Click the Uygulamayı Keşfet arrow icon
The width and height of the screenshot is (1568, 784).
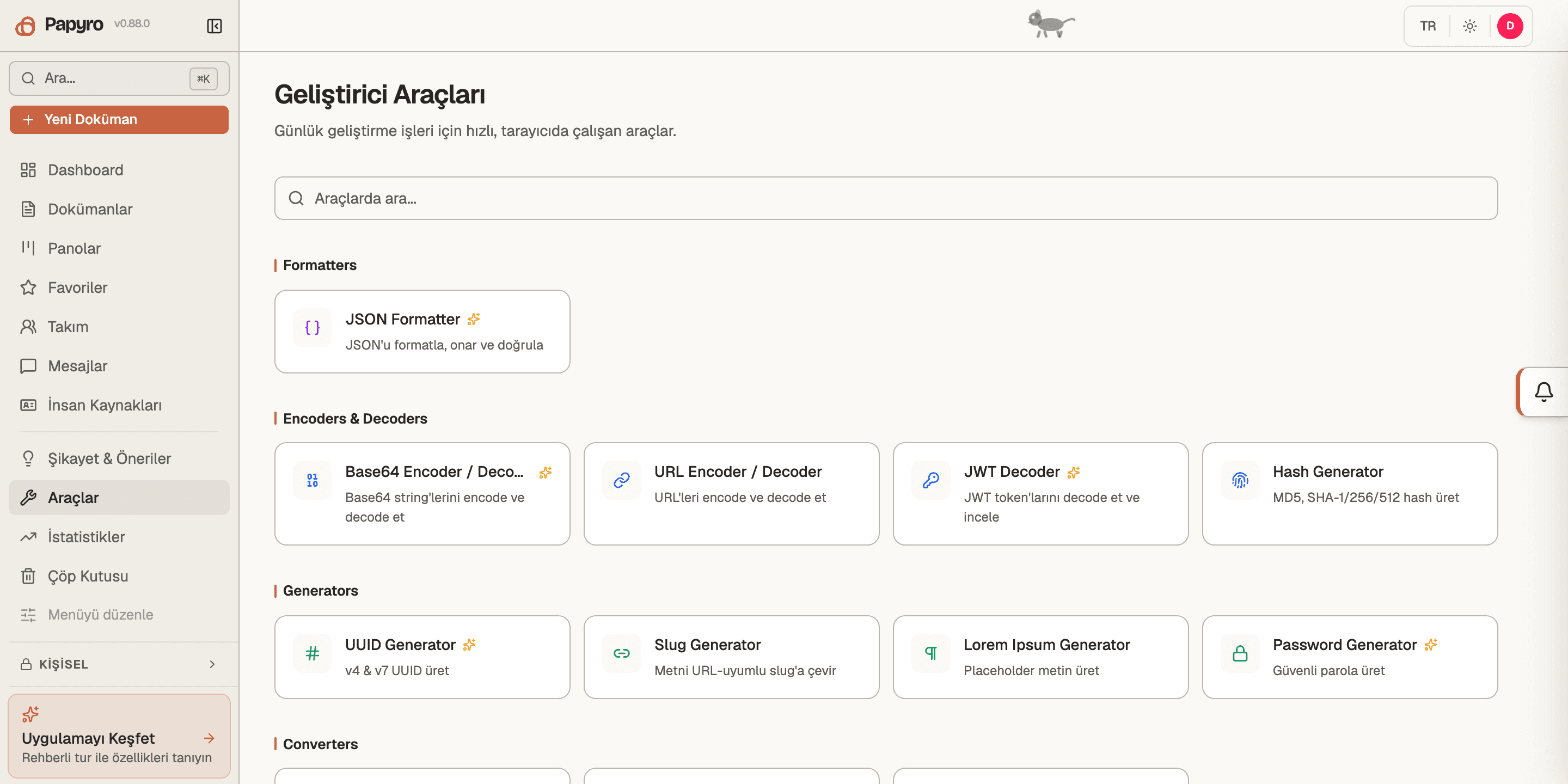pyautogui.click(x=209, y=738)
